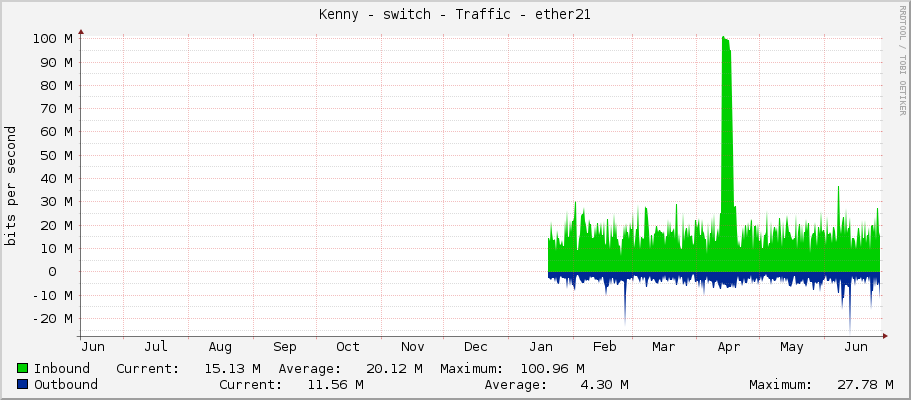Select the 'Outbound' legend label
The width and height of the screenshot is (911, 400).
coord(66,384)
